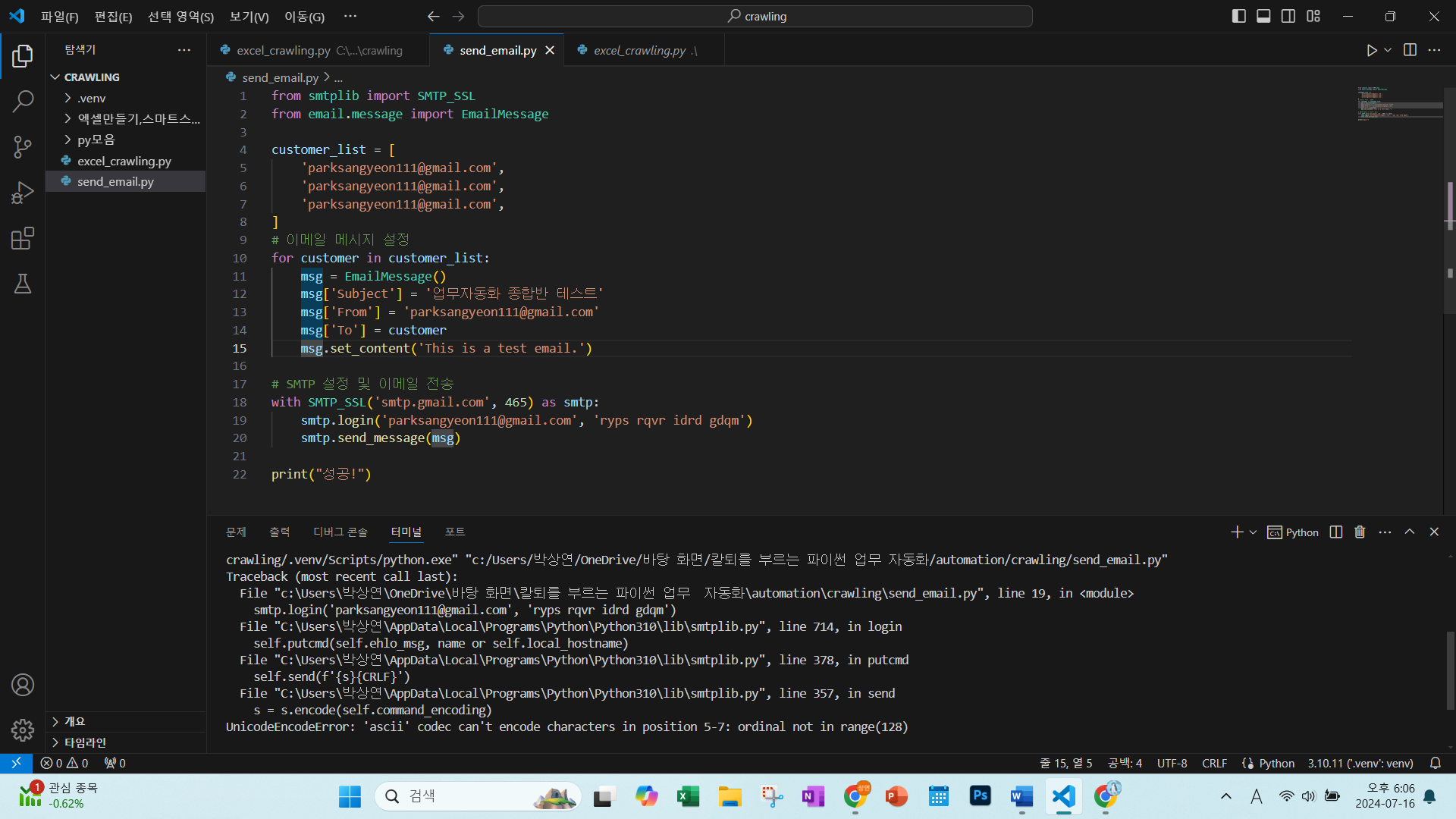Maximize the terminal panel size
This screenshot has height=819, width=1456.
(1410, 532)
